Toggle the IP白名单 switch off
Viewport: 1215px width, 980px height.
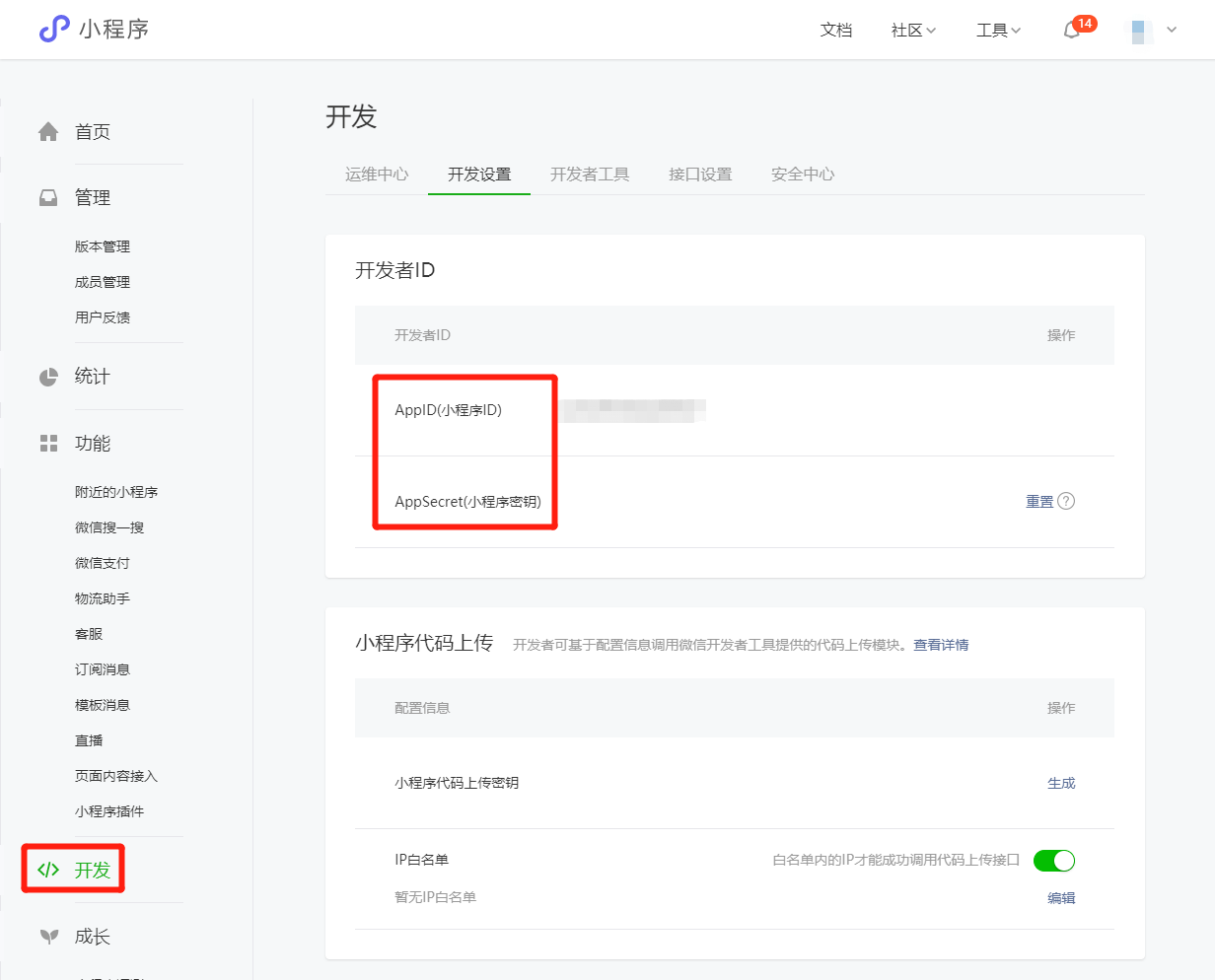pos(1053,861)
